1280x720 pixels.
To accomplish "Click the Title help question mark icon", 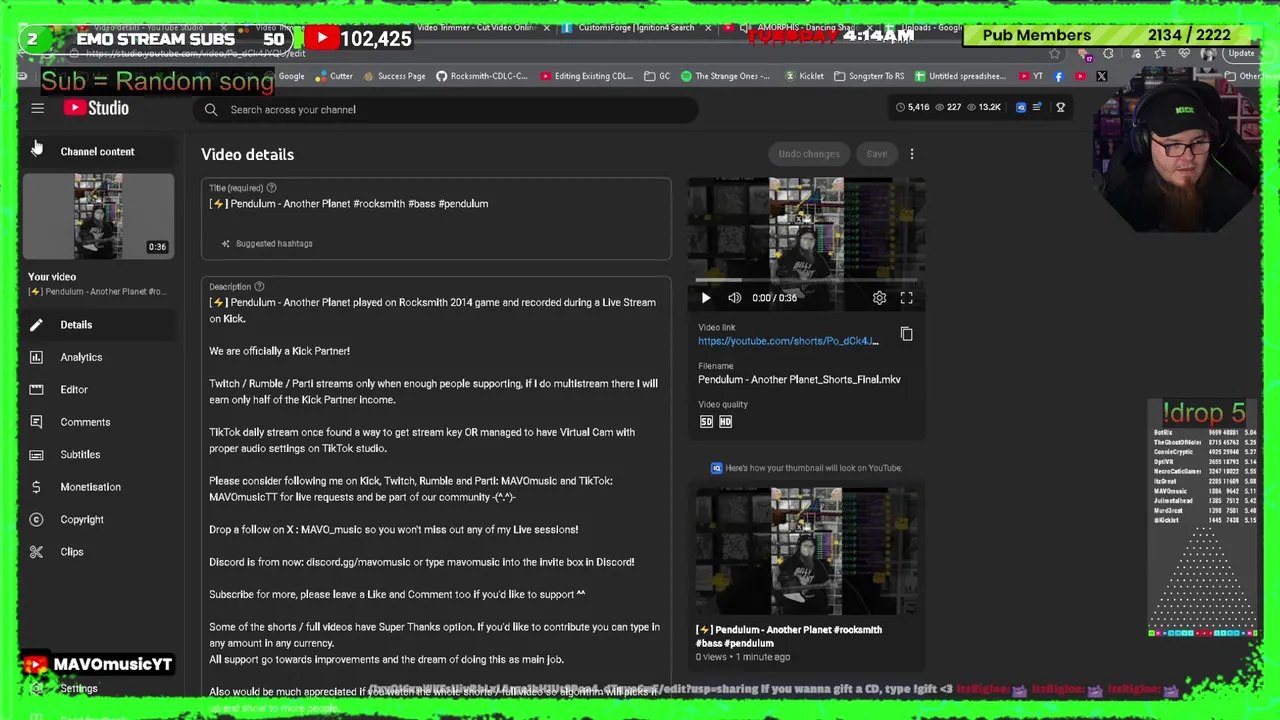I will [271, 188].
